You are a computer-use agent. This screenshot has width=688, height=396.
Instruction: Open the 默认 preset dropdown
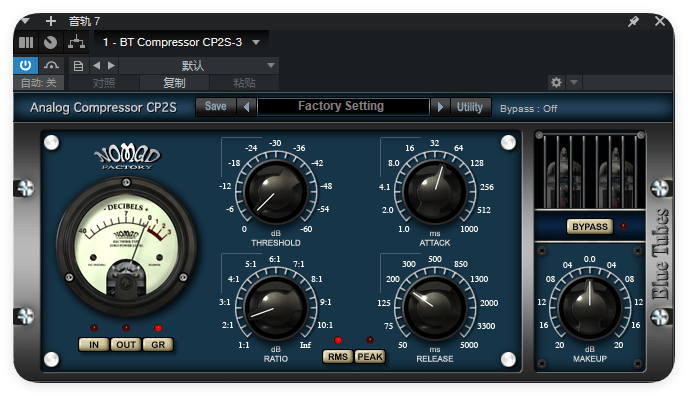pos(198,66)
